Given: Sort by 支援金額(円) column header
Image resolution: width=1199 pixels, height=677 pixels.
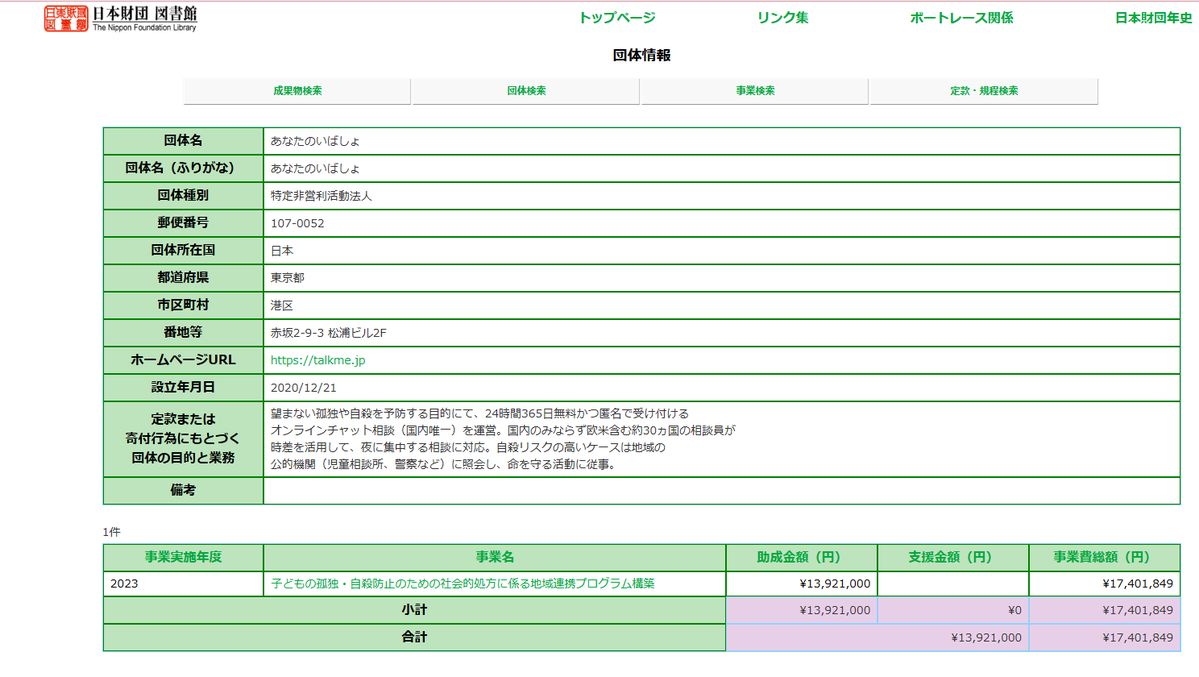Looking at the screenshot, I should tap(950, 557).
